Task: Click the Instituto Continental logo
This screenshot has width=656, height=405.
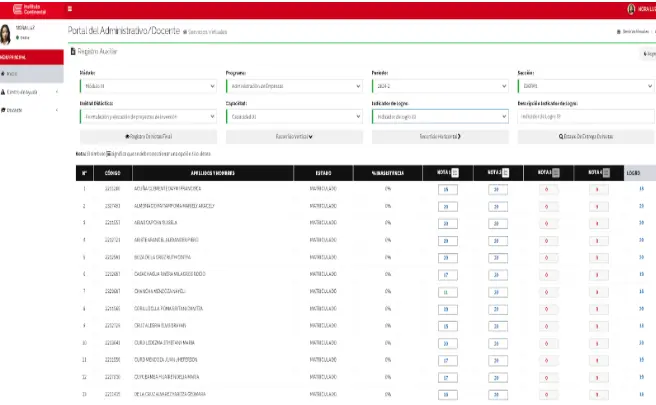Action: coord(29,8)
